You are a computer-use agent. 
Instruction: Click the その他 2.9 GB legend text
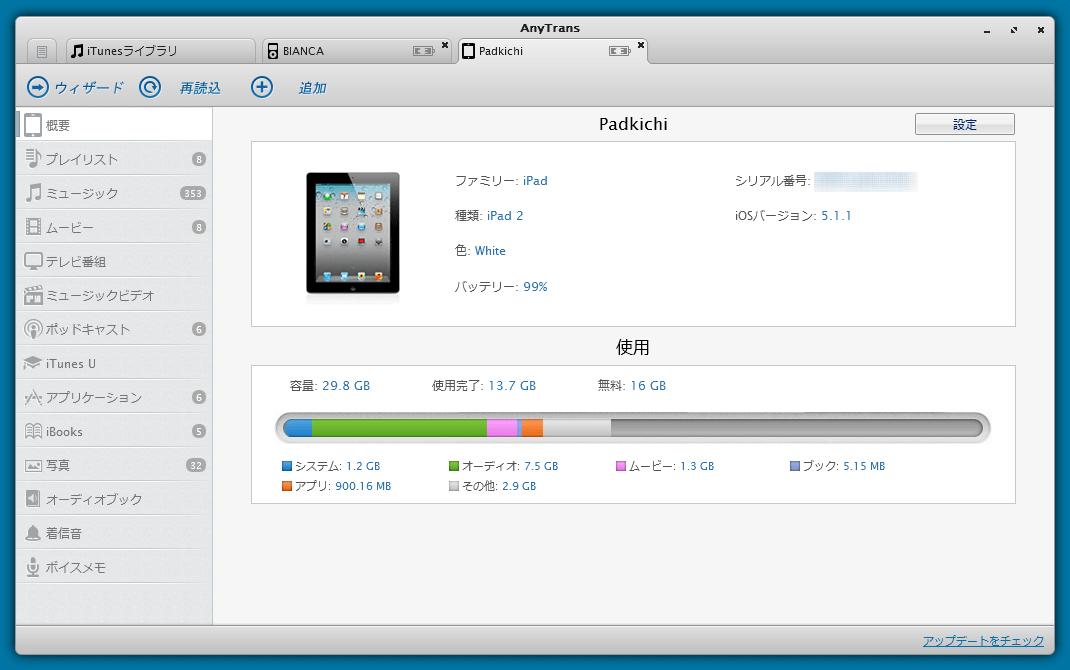(x=500, y=486)
